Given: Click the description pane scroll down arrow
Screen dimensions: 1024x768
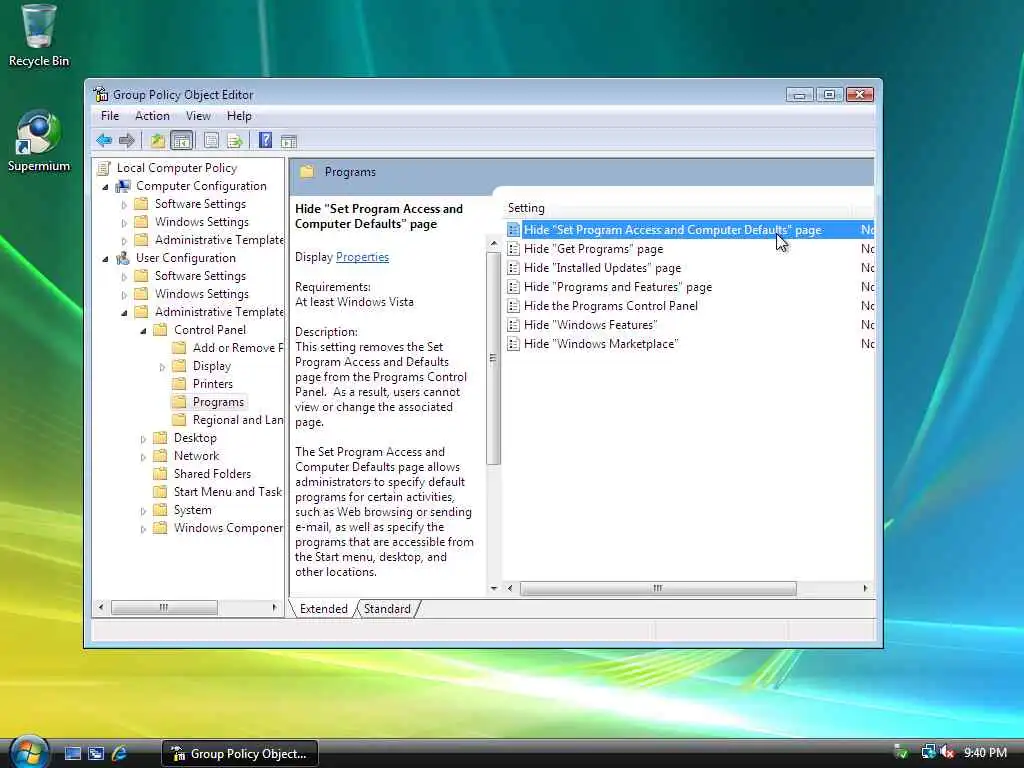Looking at the screenshot, I should (x=494, y=588).
